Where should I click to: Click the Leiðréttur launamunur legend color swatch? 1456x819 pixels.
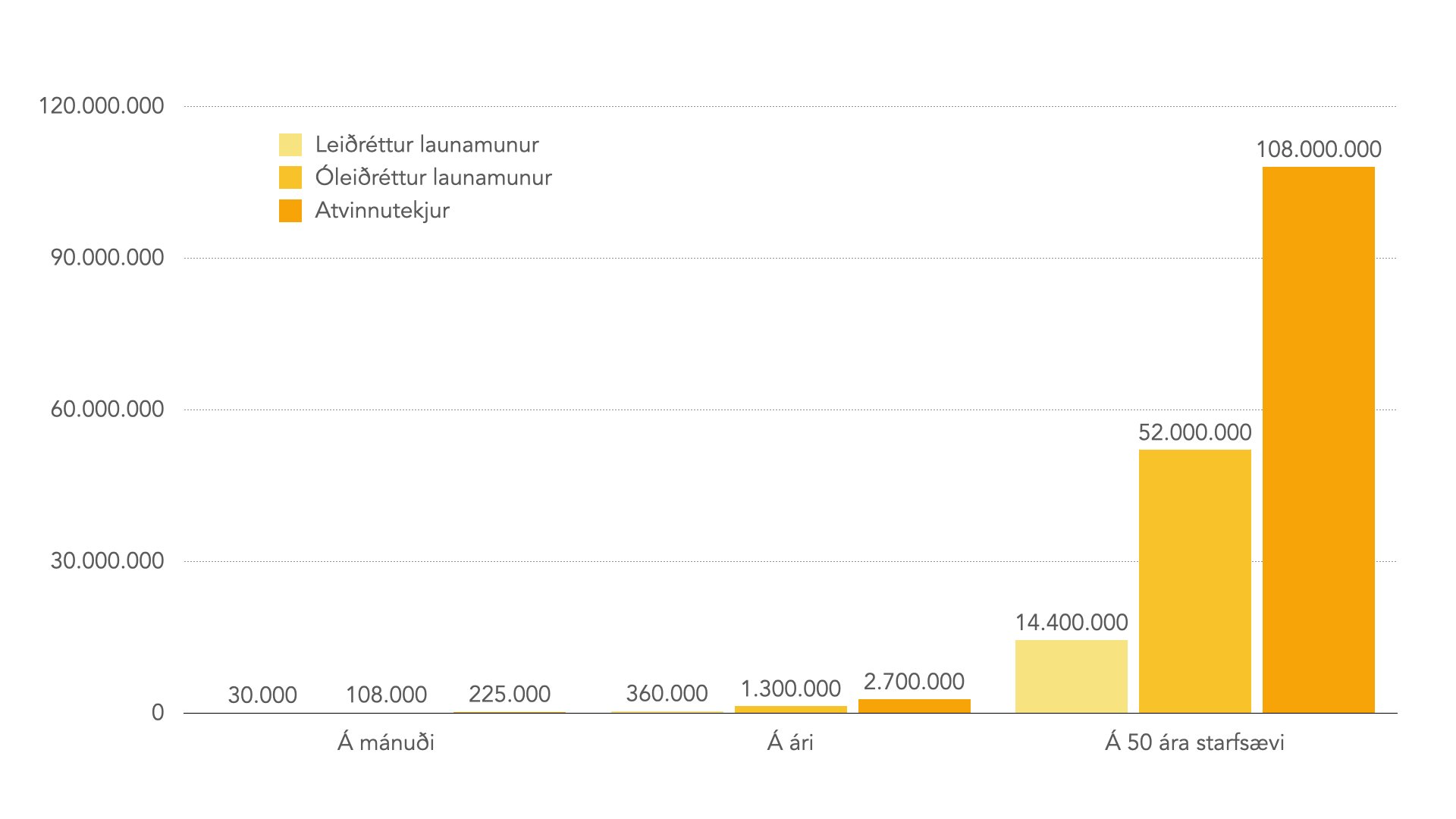pyautogui.click(x=290, y=145)
